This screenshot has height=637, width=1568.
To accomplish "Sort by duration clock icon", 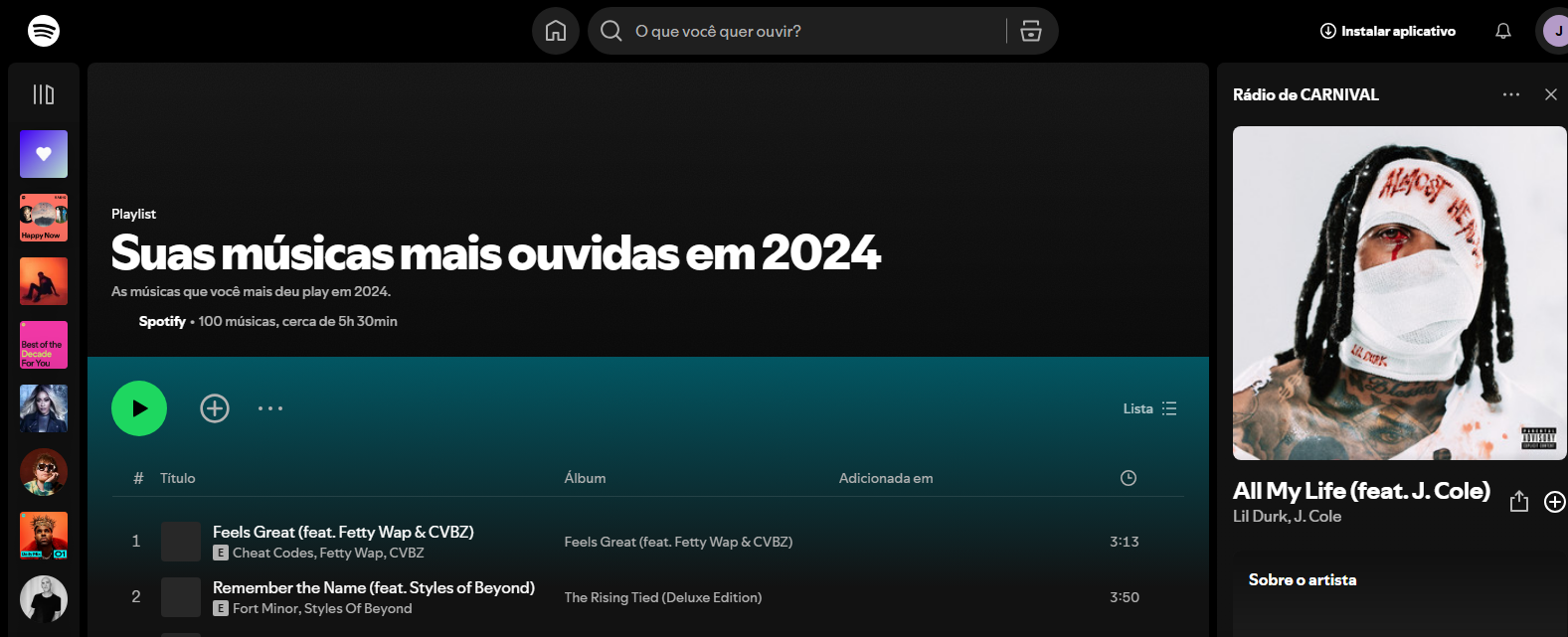I will tap(1129, 478).
